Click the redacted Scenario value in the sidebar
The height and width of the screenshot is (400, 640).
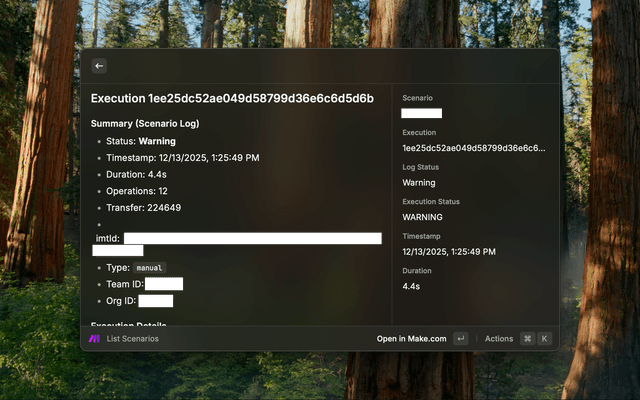pyautogui.click(x=421, y=114)
